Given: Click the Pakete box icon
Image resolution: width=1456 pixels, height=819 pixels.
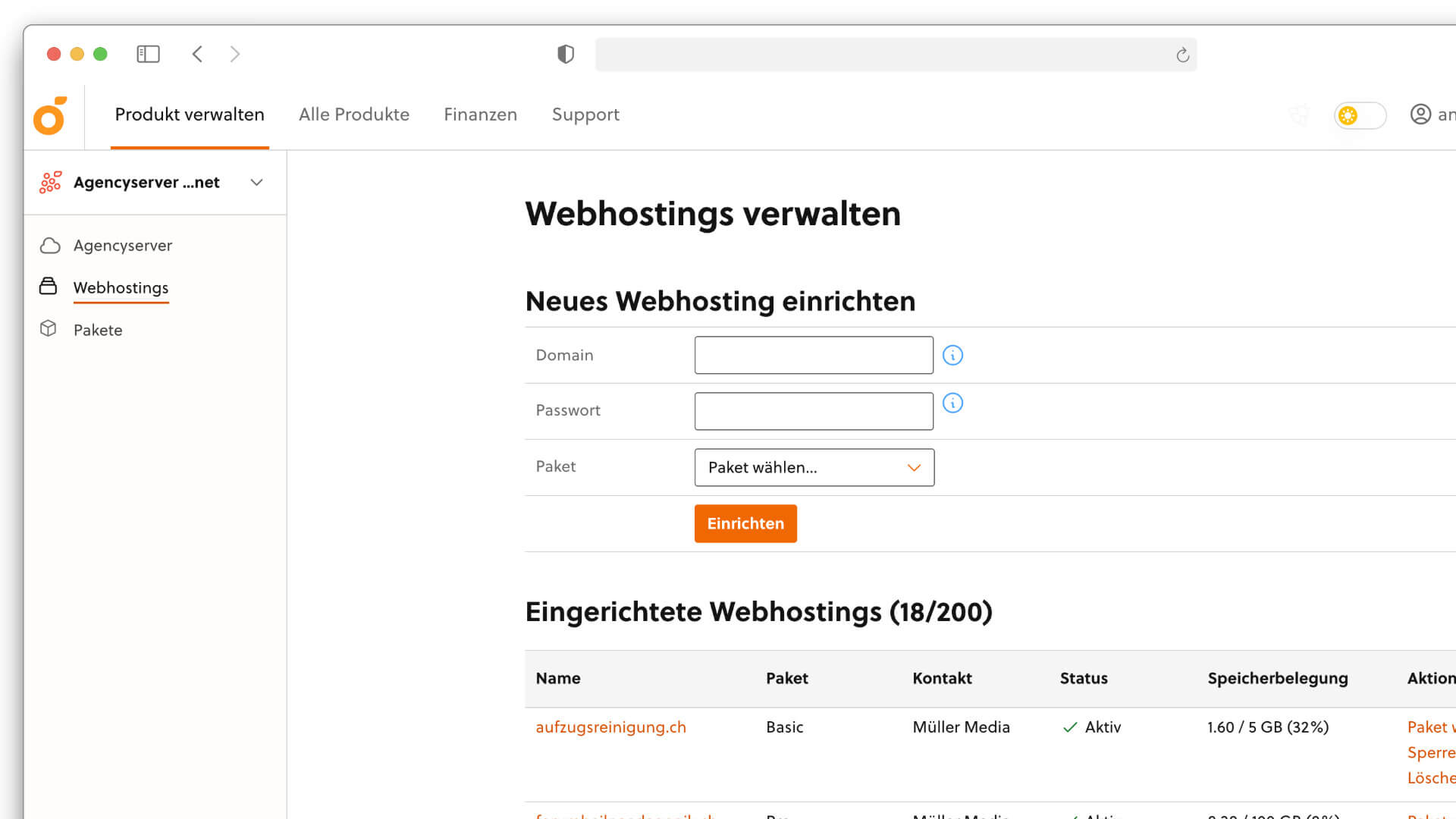Looking at the screenshot, I should 49,329.
